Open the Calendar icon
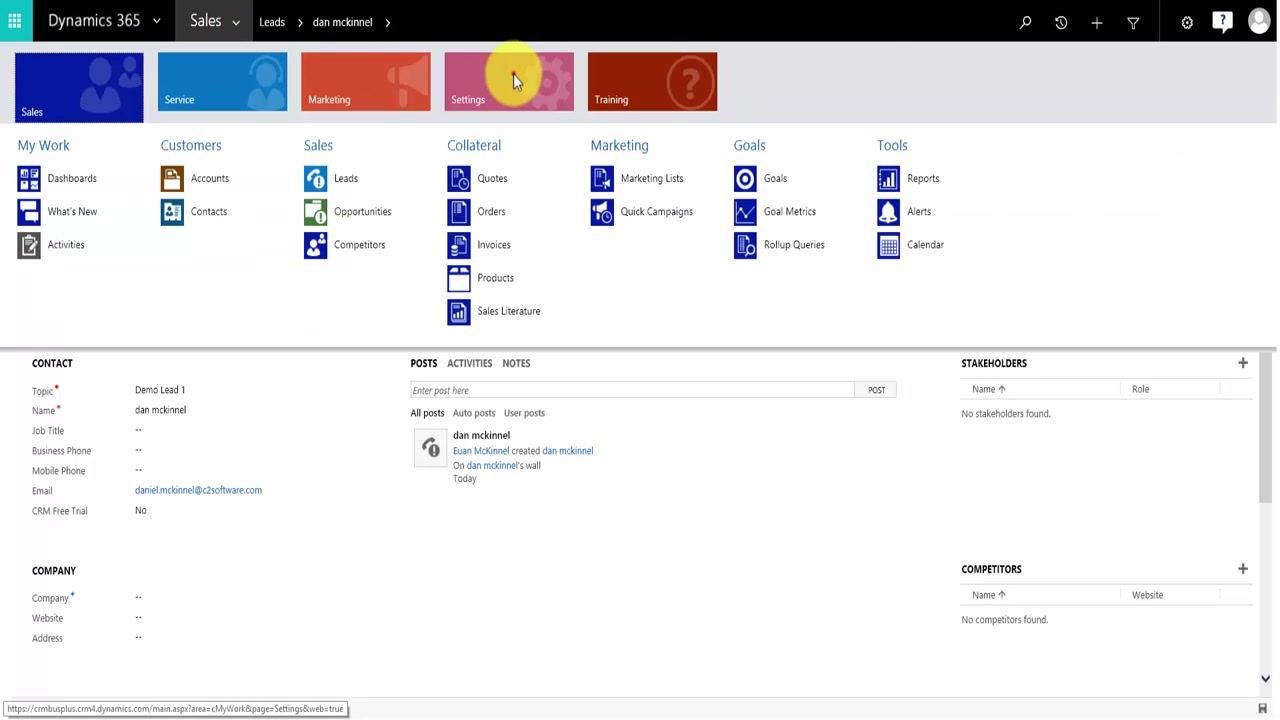1280x720 pixels. coord(888,244)
